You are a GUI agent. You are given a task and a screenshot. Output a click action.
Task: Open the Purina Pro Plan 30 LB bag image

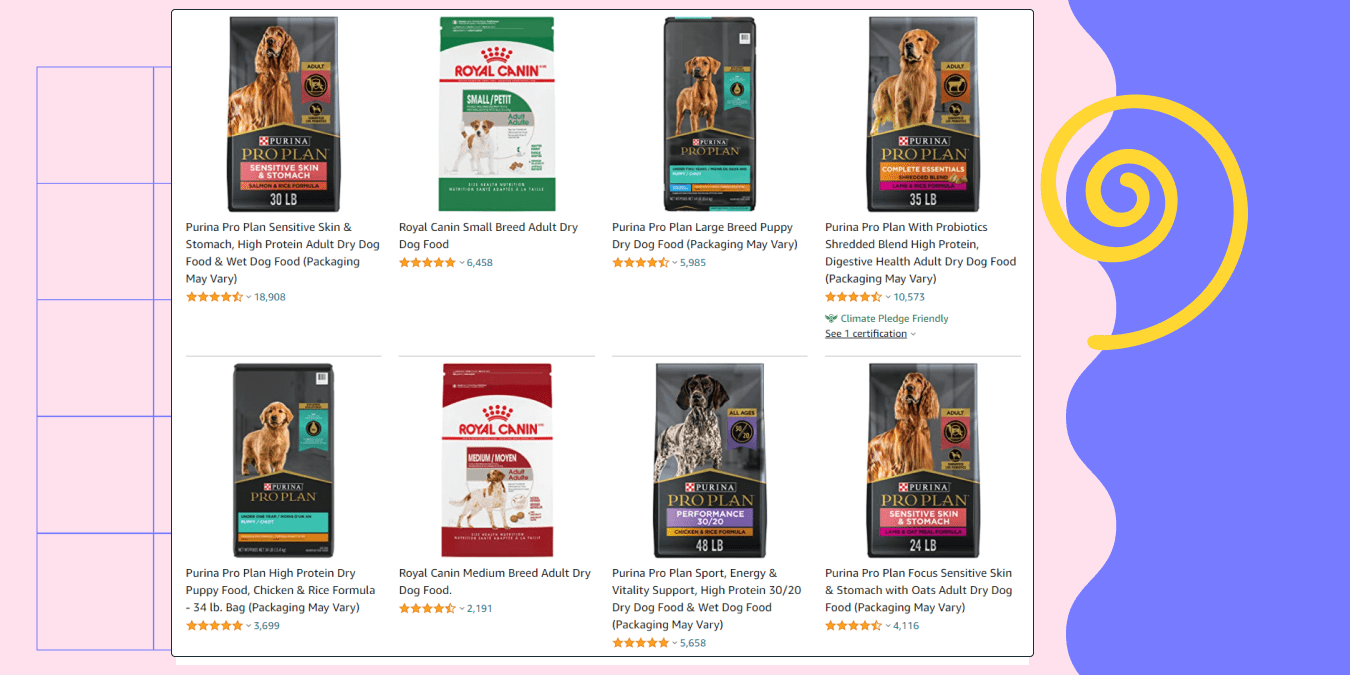pyautogui.click(x=283, y=114)
